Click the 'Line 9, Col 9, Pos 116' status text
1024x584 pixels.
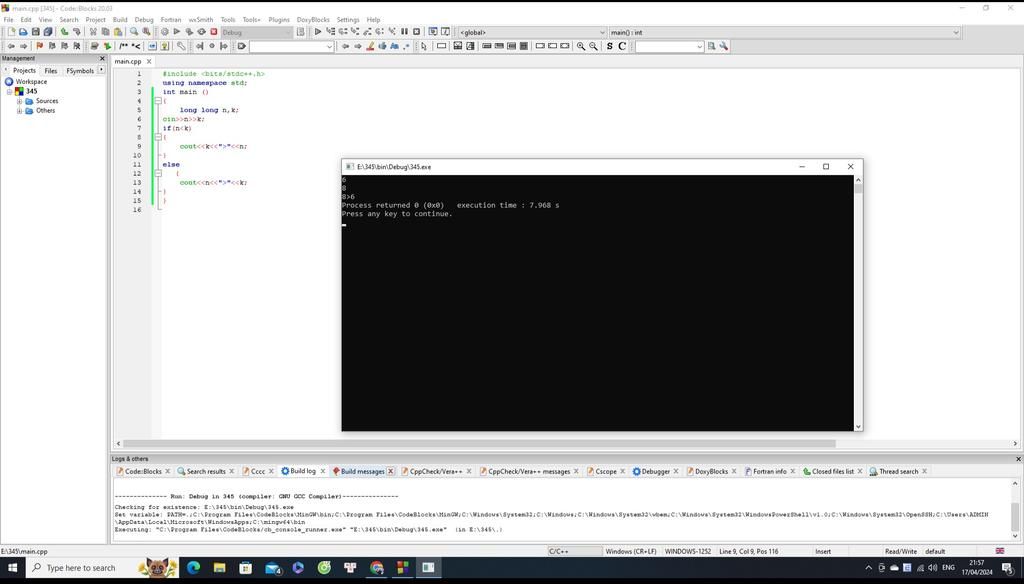point(748,551)
